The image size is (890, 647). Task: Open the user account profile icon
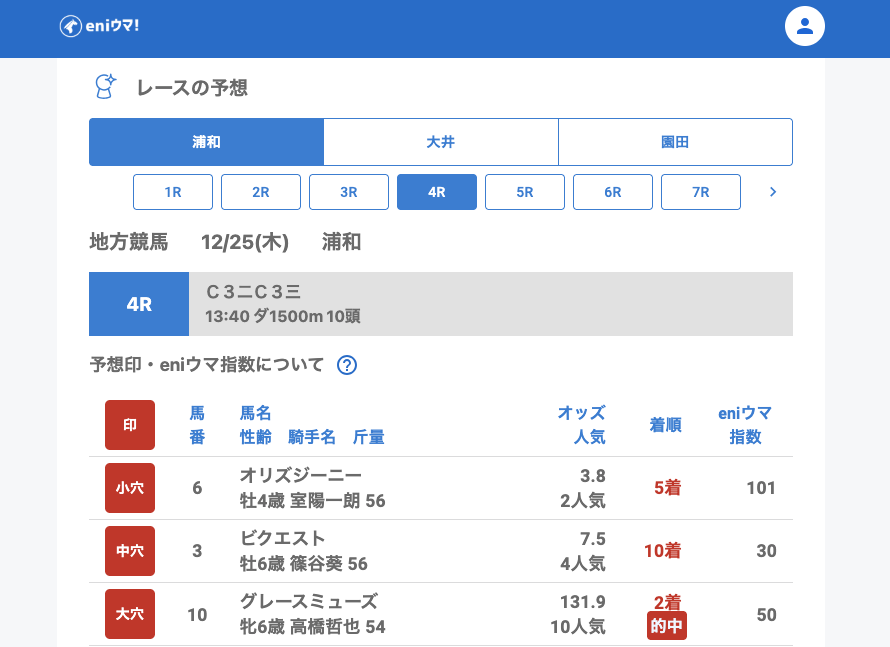click(x=804, y=26)
